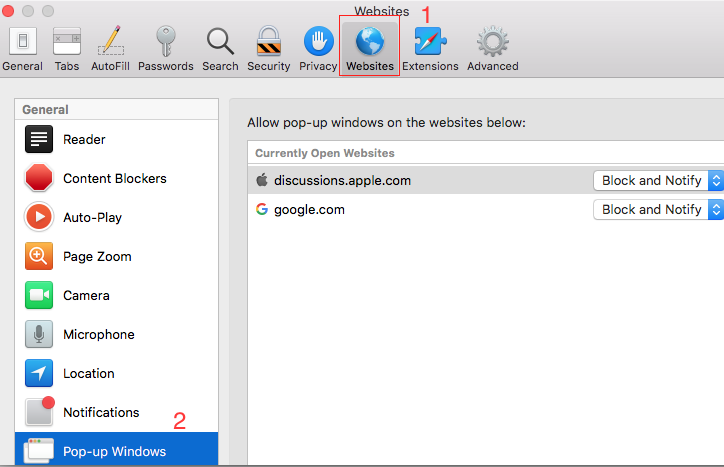Select Location in the sidebar
This screenshot has width=724, height=467.
(x=116, y=373)
